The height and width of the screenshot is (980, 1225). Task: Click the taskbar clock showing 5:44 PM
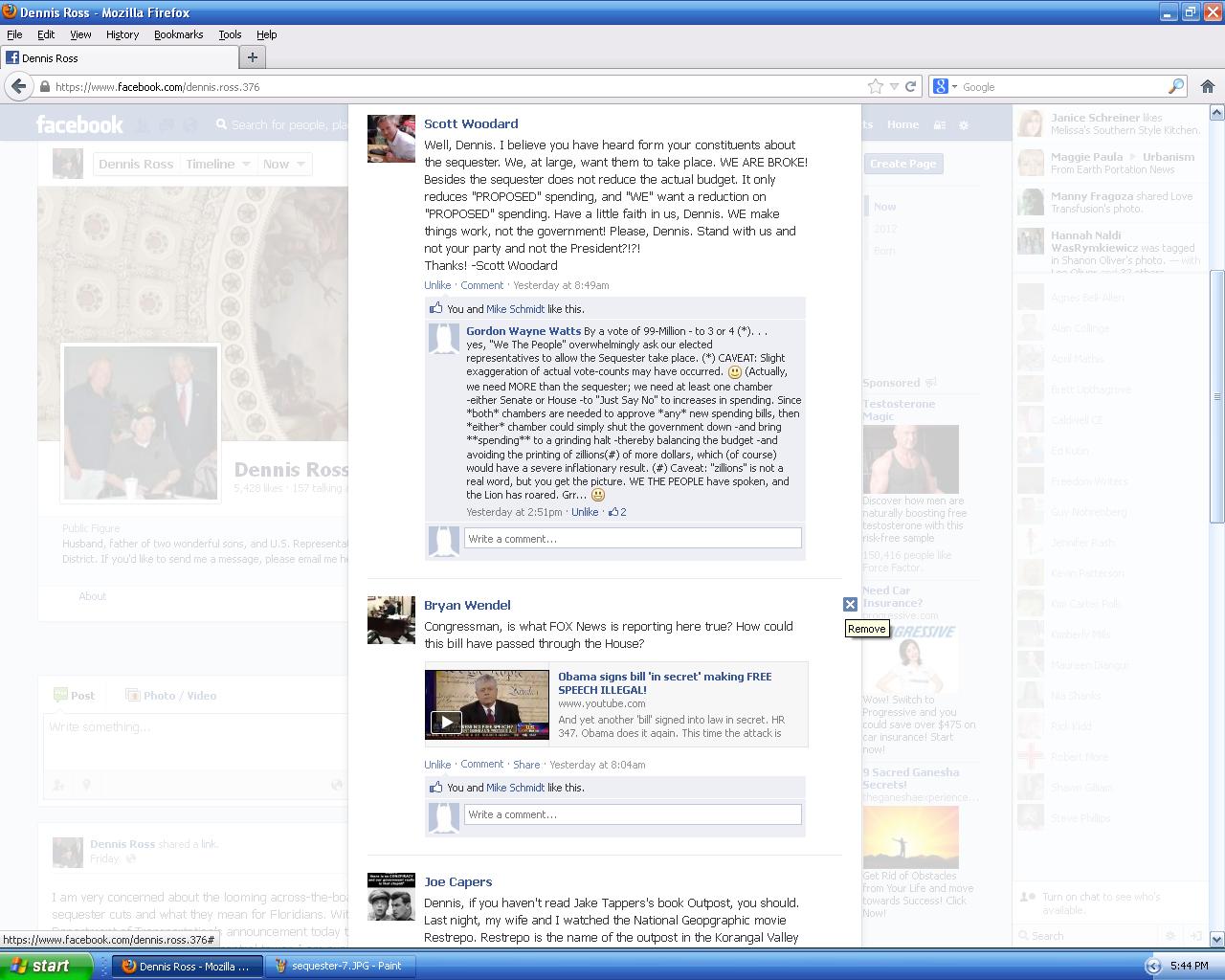(1189, 966)
